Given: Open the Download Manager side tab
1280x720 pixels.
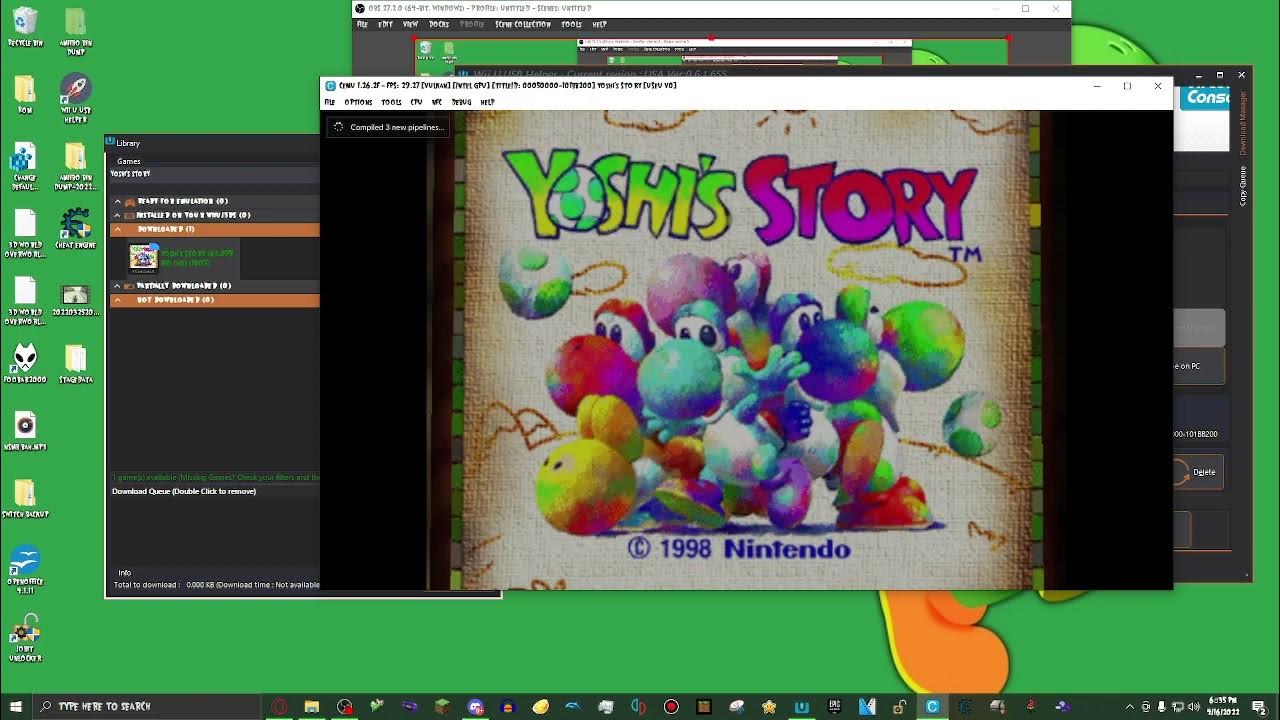Looking at the screenshot, I should tap(1243, 124).
